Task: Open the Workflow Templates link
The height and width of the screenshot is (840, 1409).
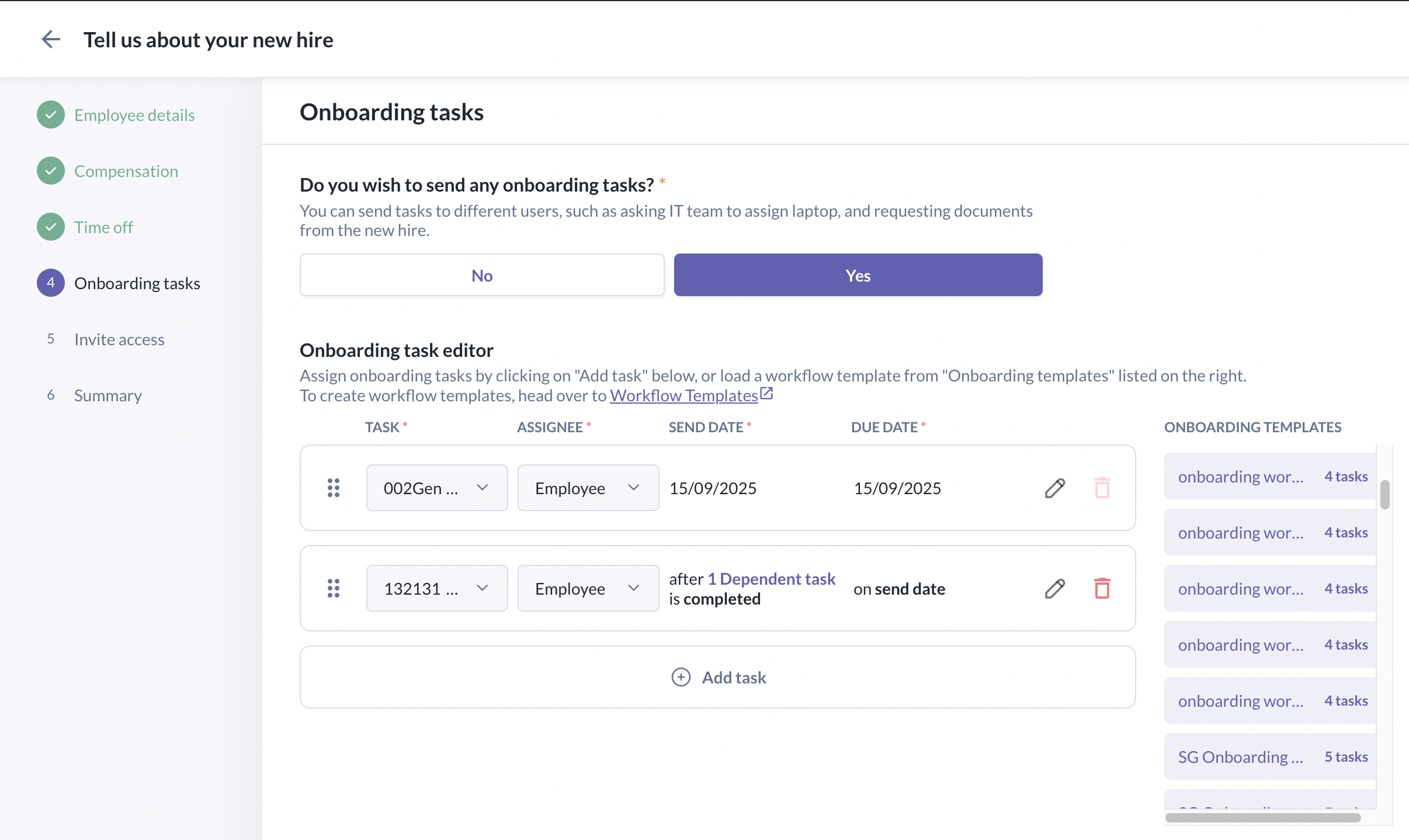Action: click(683, 395)
